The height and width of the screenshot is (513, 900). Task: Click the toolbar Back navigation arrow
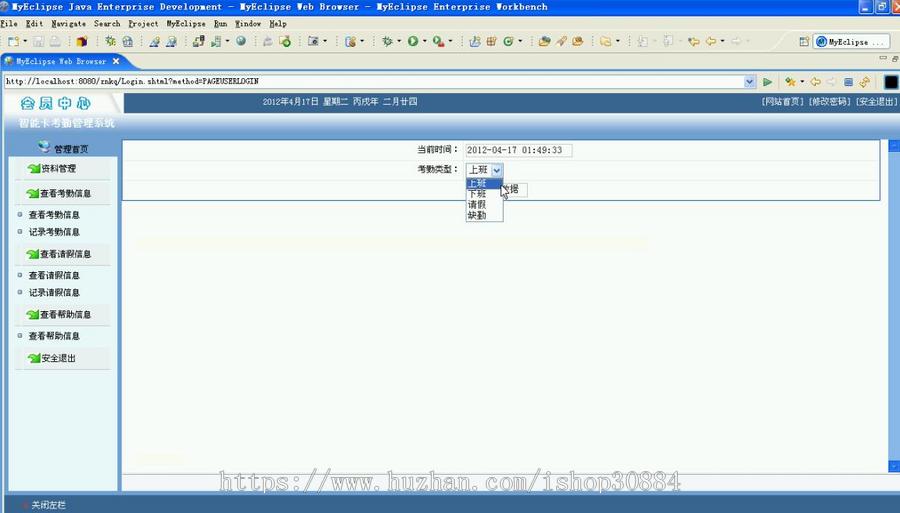tap(711, 41)
